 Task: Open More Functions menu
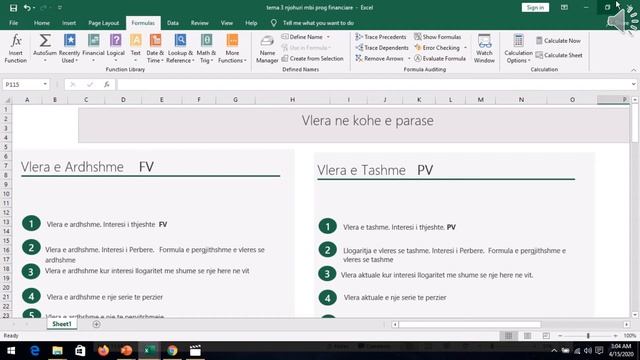tap(232, 49)
